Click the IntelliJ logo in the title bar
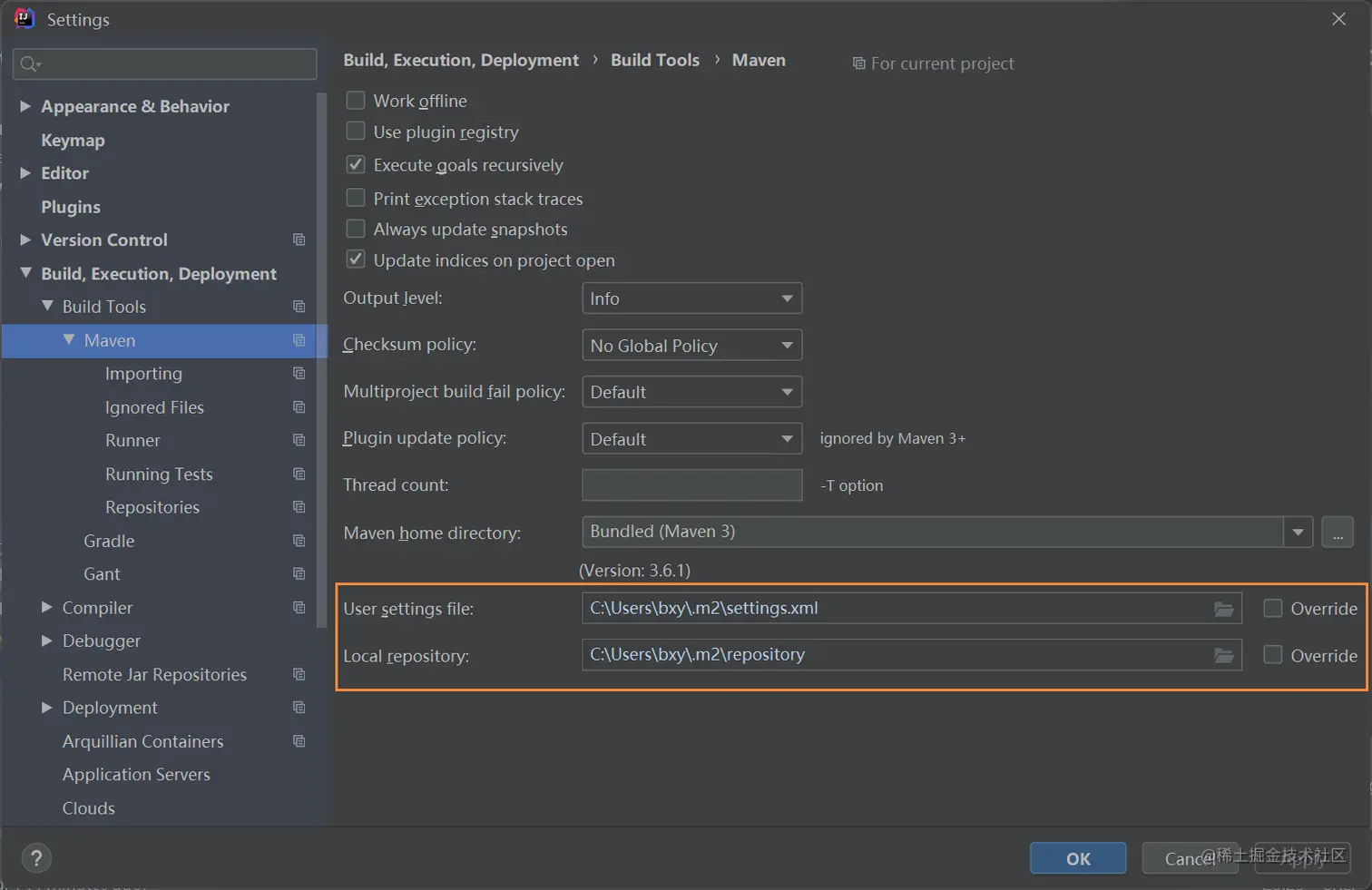Viewport: 1372px width, 890px height. 24,19
